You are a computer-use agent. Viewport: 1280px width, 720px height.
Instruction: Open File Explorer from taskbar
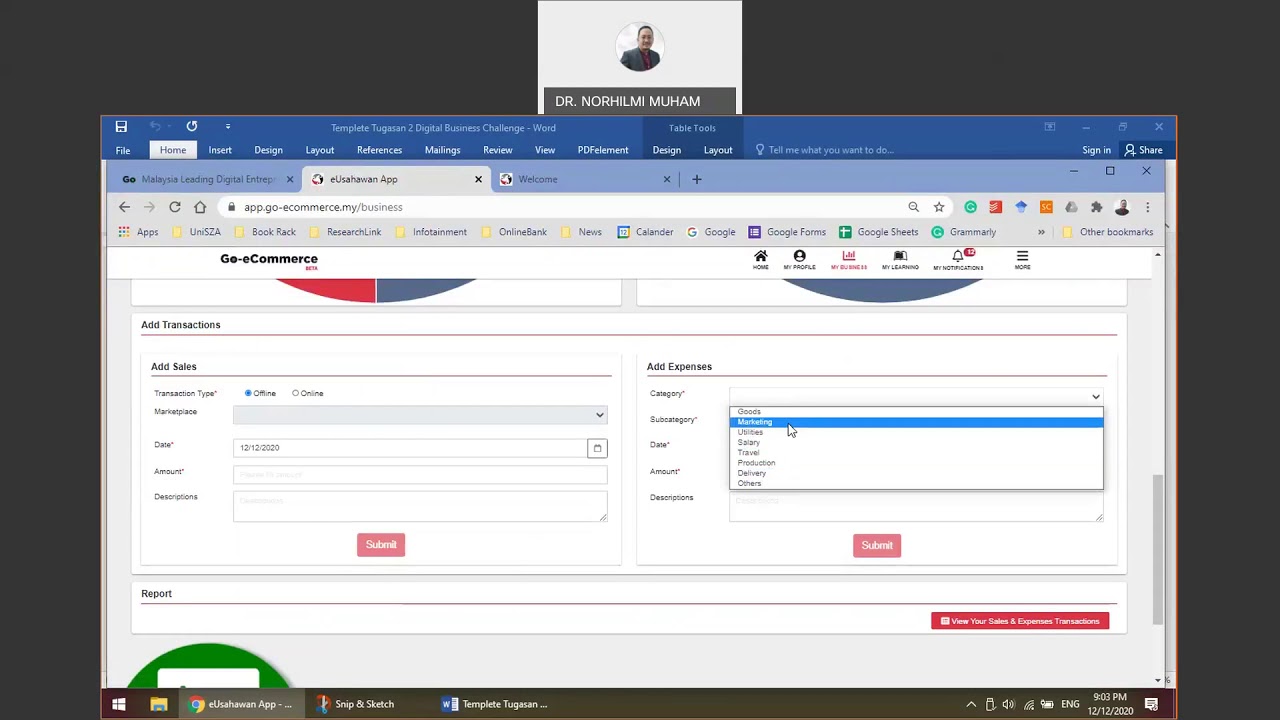point(158,704)
